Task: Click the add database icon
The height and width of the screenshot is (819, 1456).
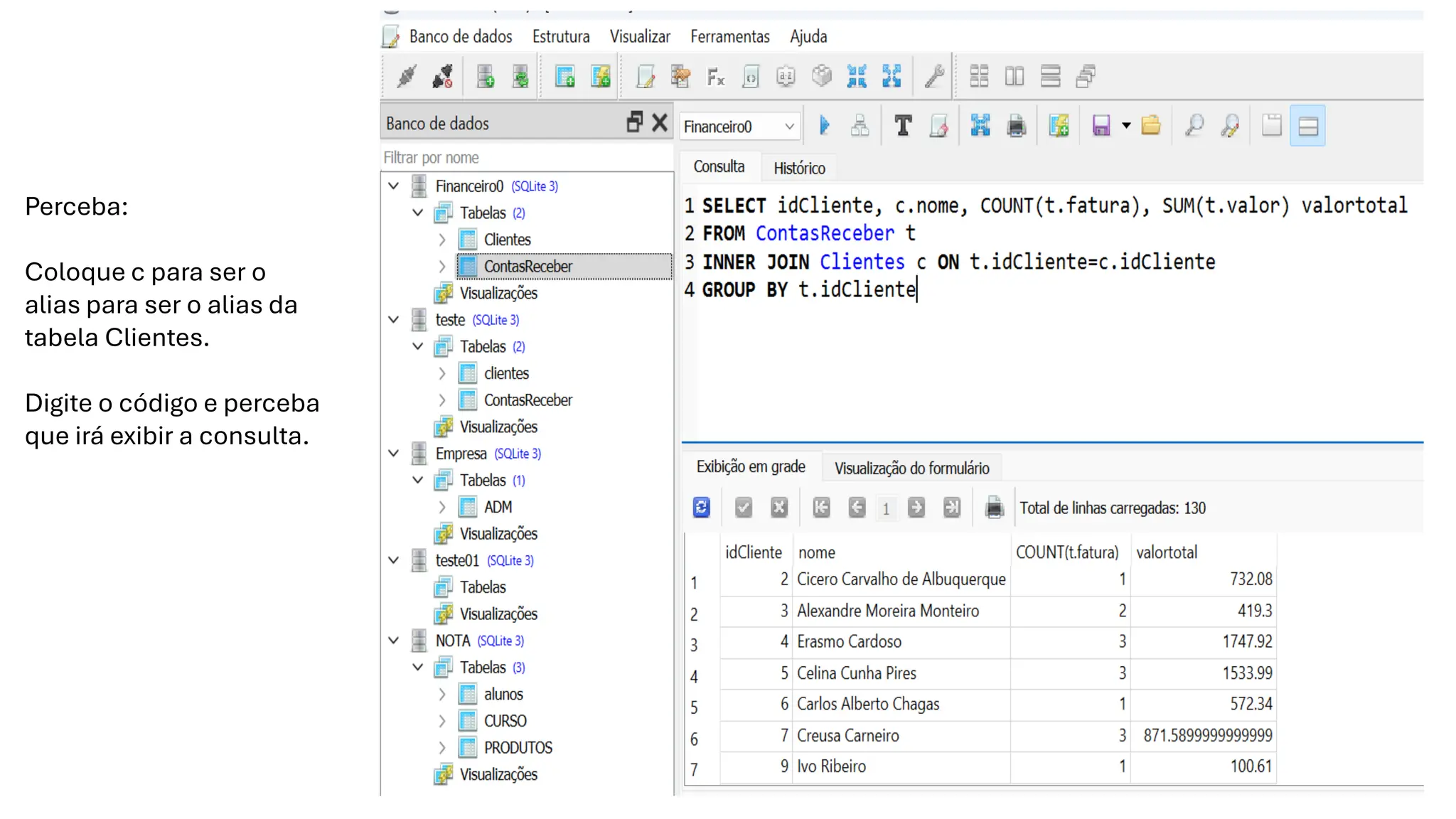Action: (486, 76)
